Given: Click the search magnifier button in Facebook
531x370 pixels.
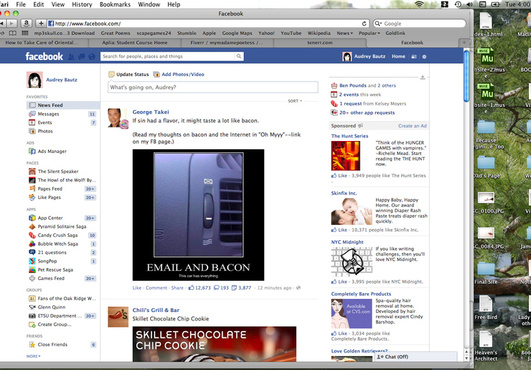Looking at the screenshot, I should coord(239,56).
